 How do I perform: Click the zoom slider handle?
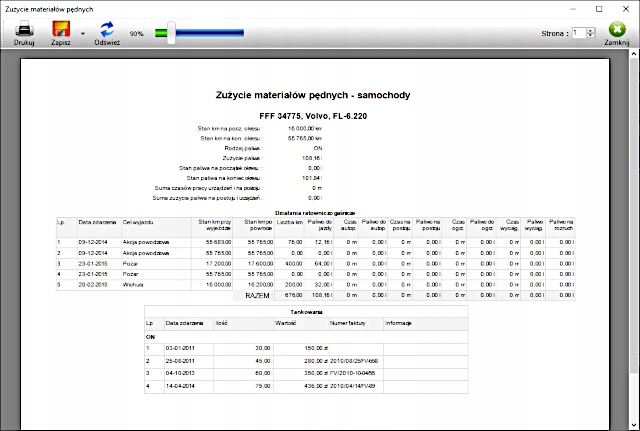tap(171, 33)
